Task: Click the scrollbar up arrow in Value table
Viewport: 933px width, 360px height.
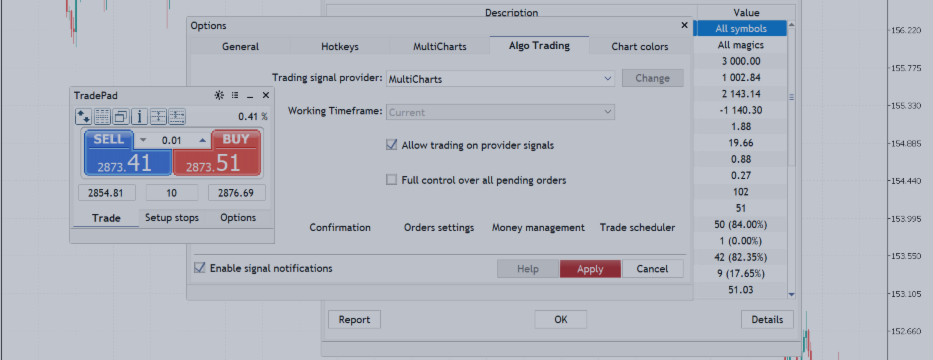Action: [791, 25]
